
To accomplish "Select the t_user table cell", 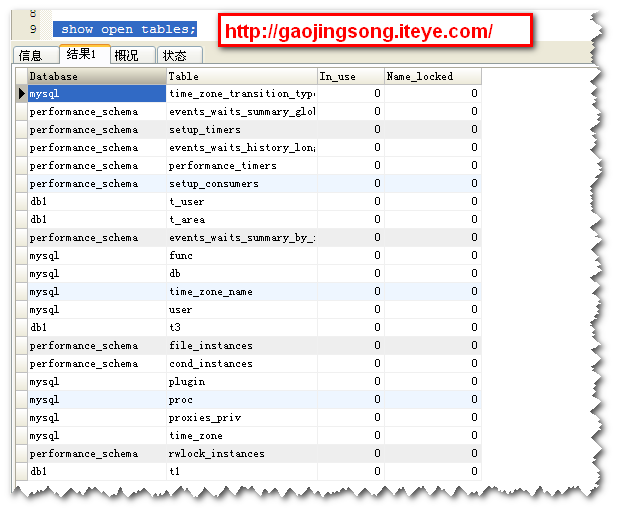I will [x=242, y=201].
